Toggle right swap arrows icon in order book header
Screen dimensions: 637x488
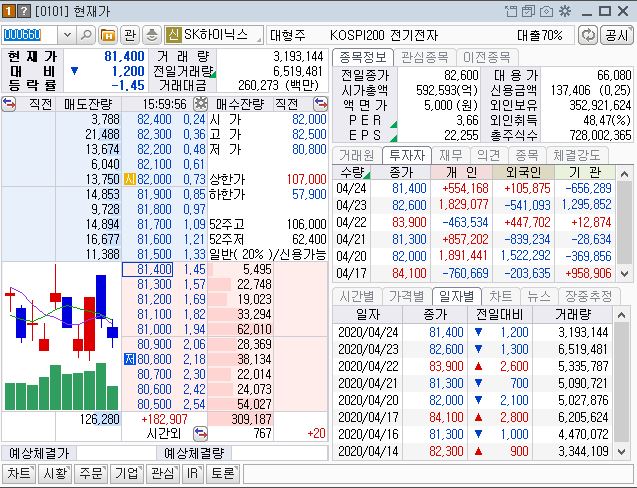click(x=321, y=104)
